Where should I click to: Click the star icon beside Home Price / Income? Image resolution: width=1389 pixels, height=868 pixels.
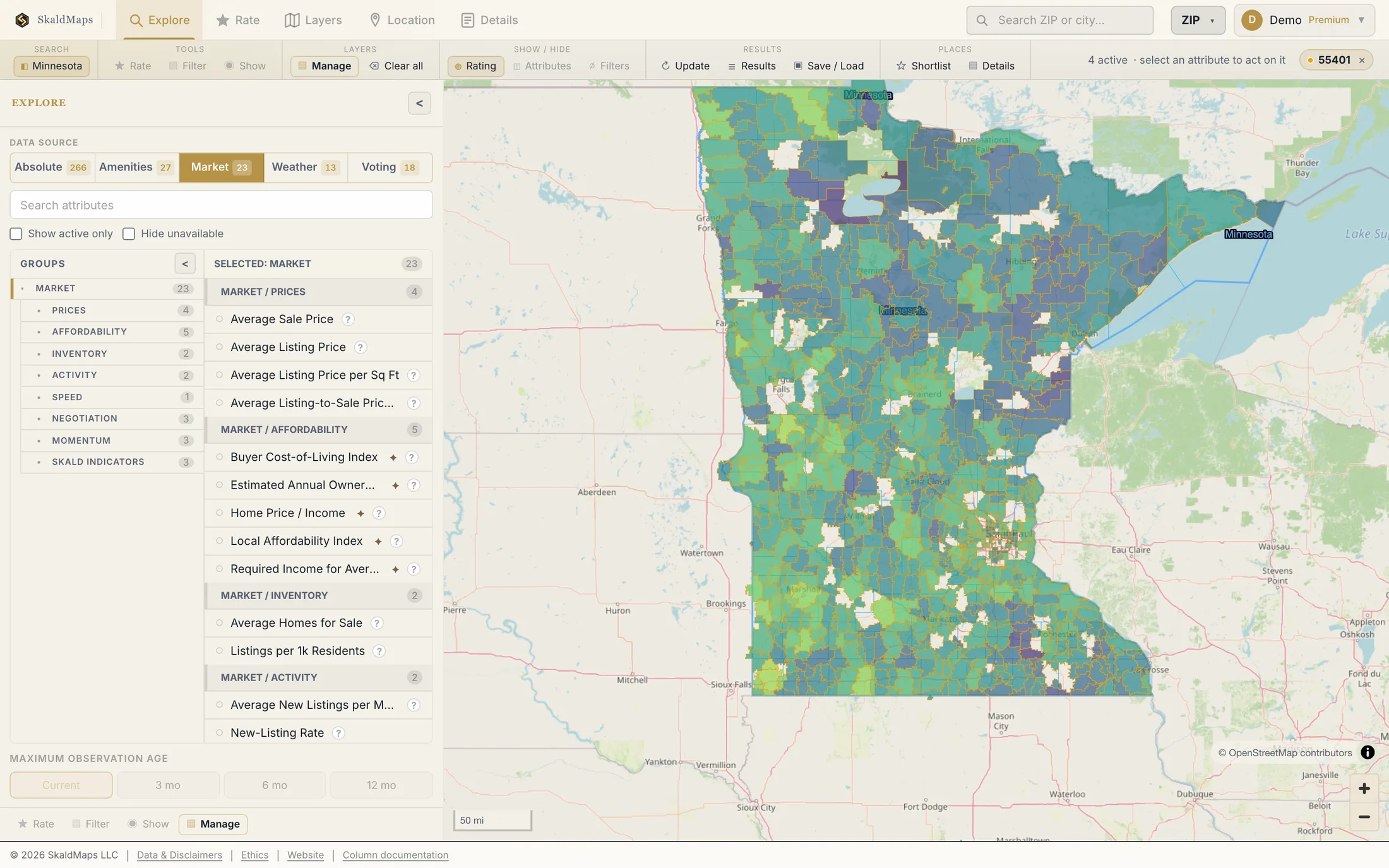361,513
